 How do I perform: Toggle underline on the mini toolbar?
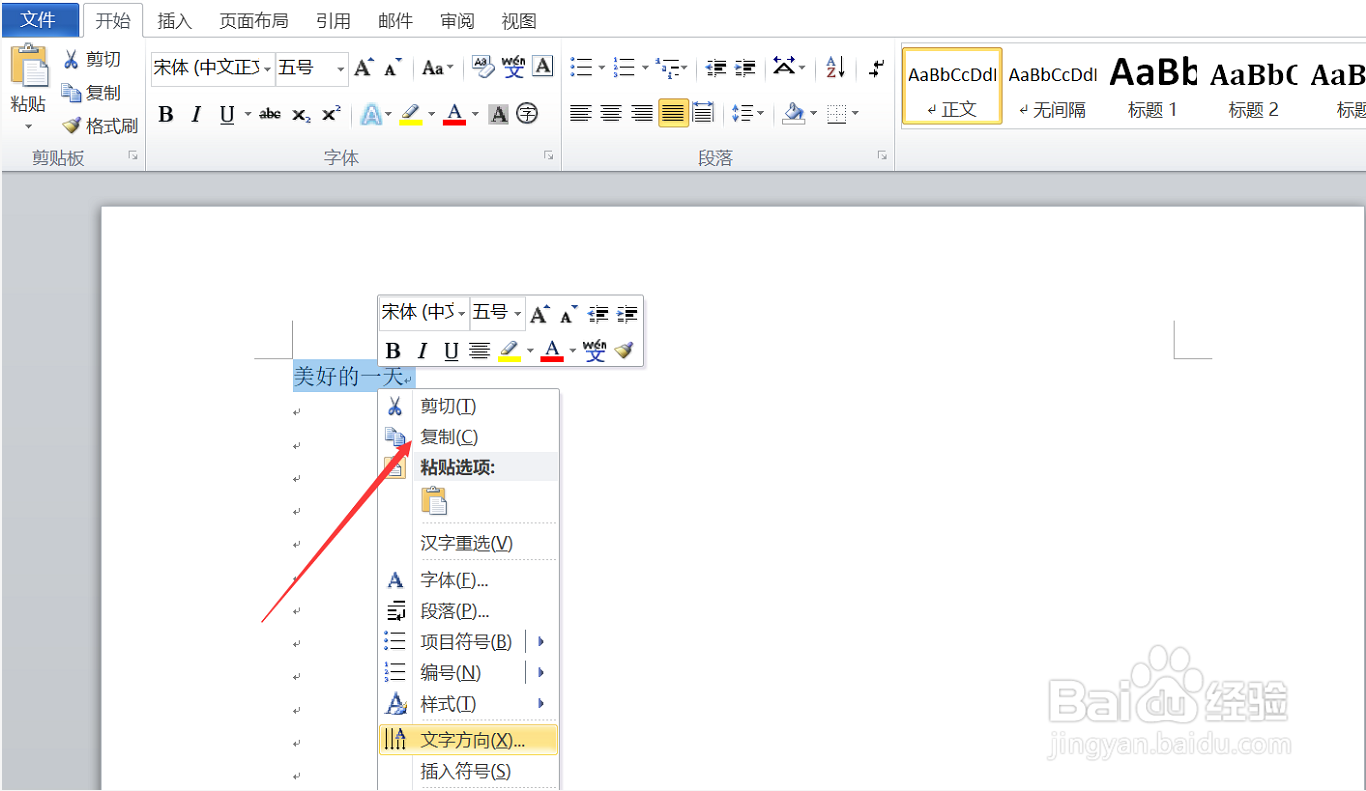click(450, 350)
